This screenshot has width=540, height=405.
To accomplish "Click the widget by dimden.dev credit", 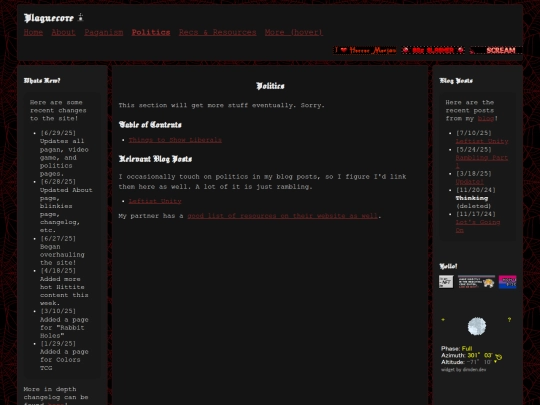I will [x=464, y=370].
